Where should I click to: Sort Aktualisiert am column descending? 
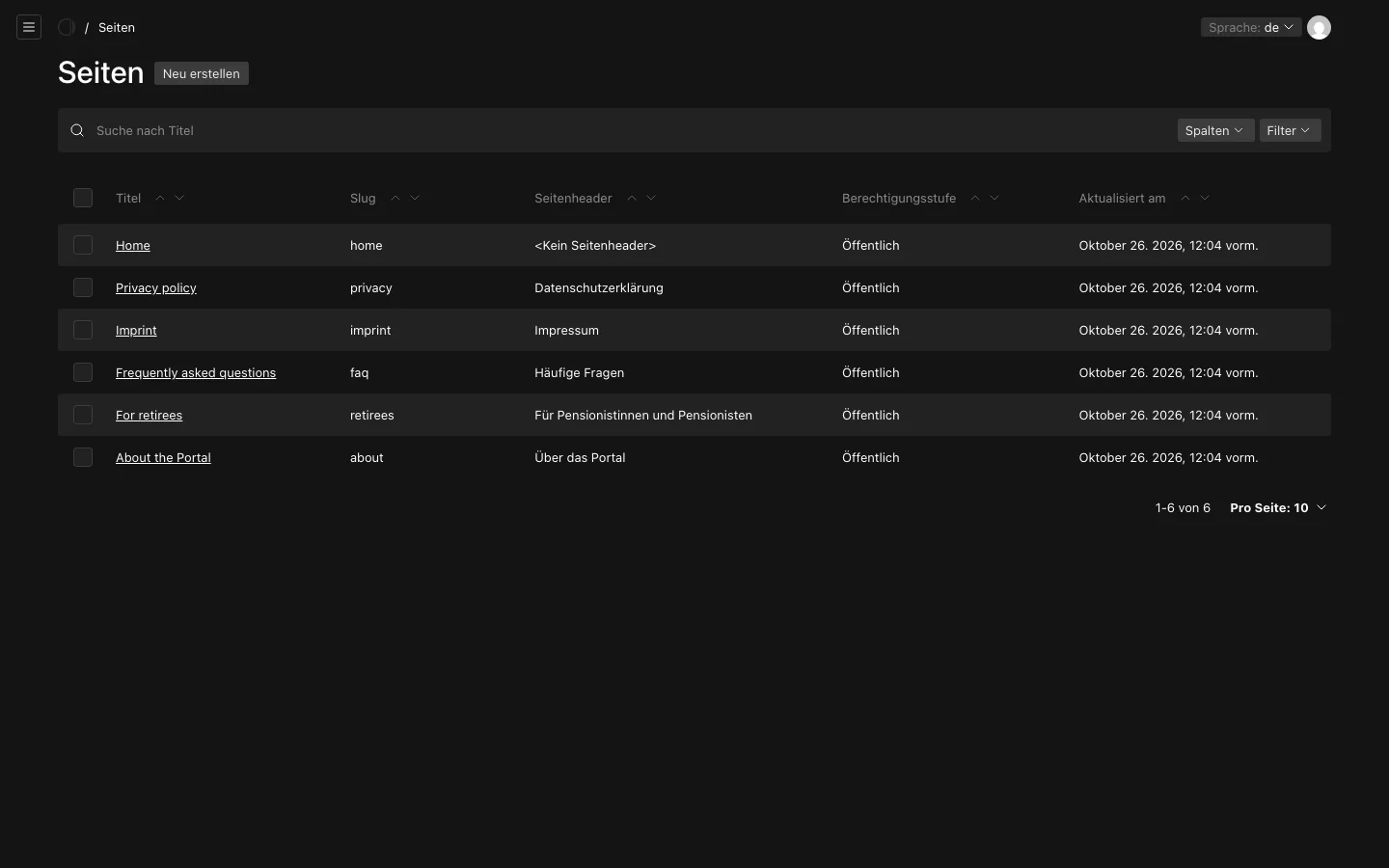pyautogui.click(x=1205, y=198)
